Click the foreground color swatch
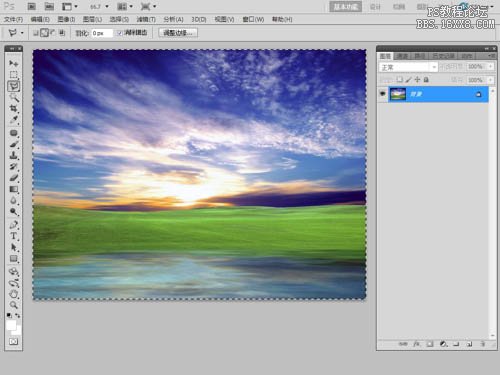Screen dimensions: 500x375 coord(11,325)
